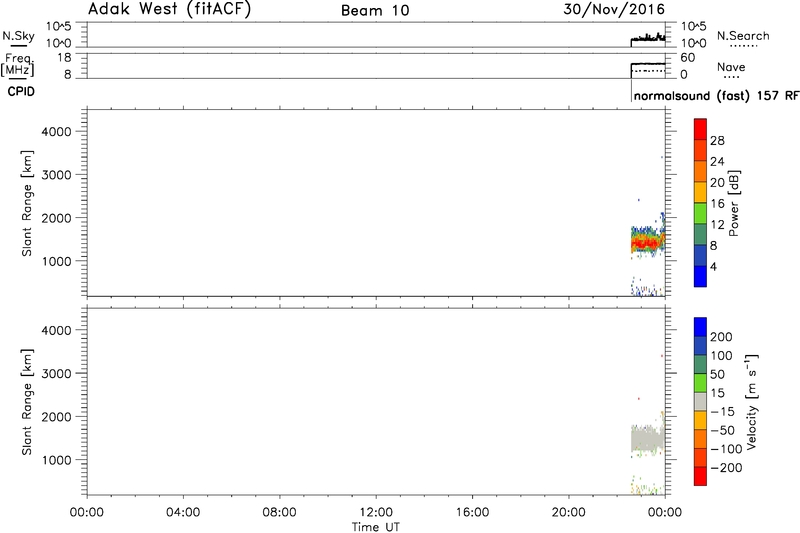
Task: Click the date '30/Nov/2016'
Action: point(614,9)
